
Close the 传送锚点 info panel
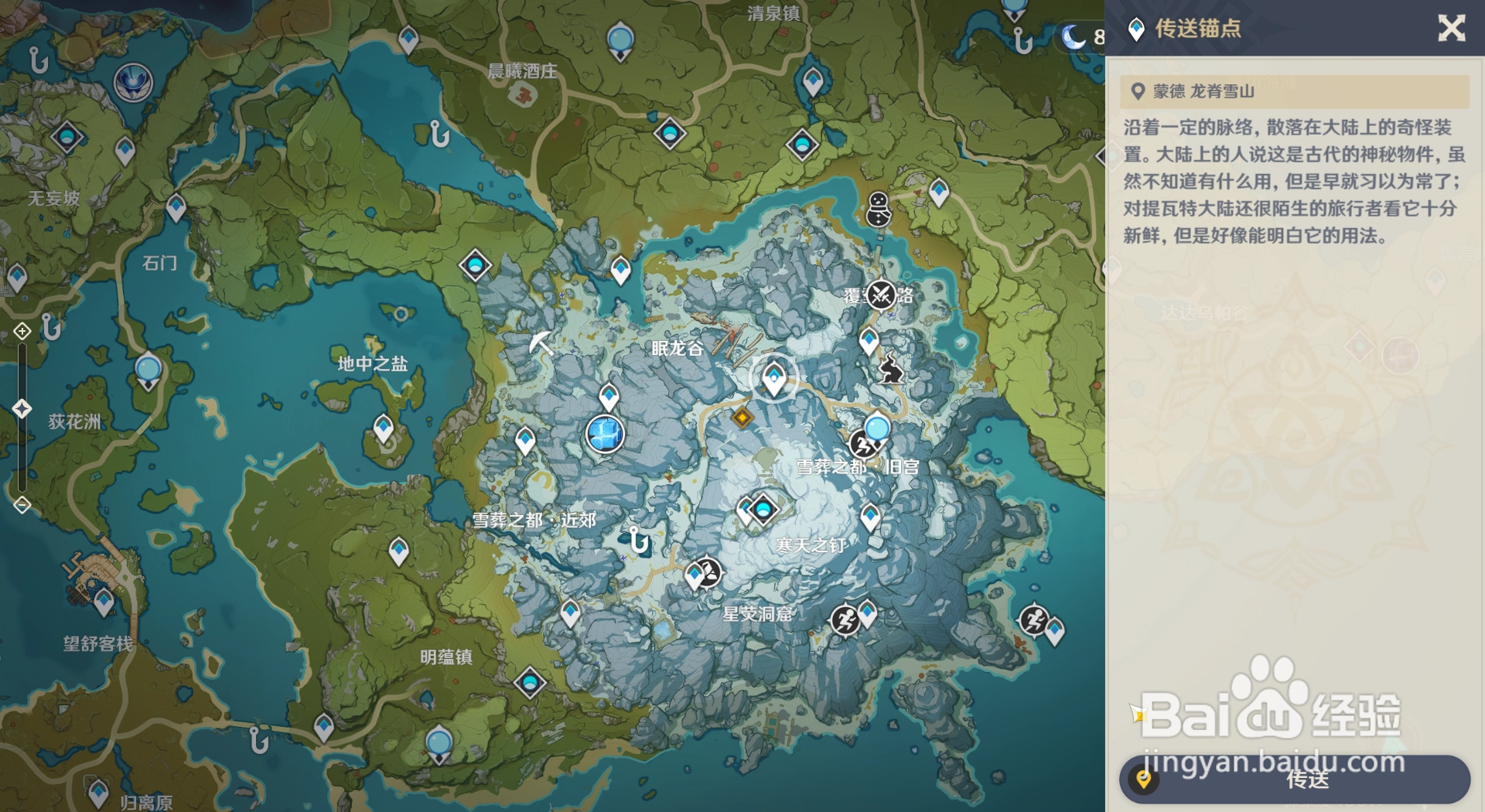1451,29
